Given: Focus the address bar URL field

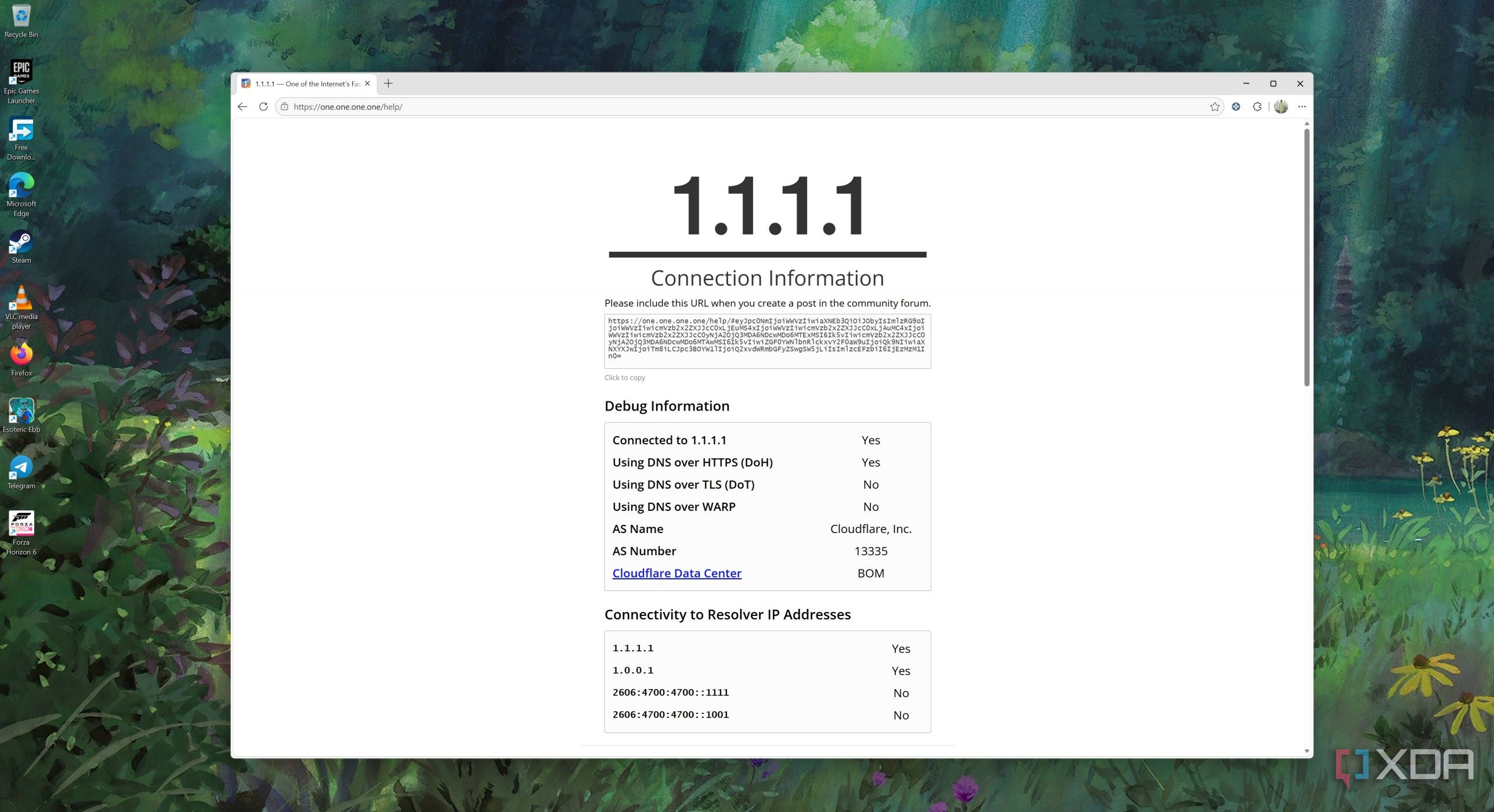Looking at the screenshot, I should pos(748,107).
